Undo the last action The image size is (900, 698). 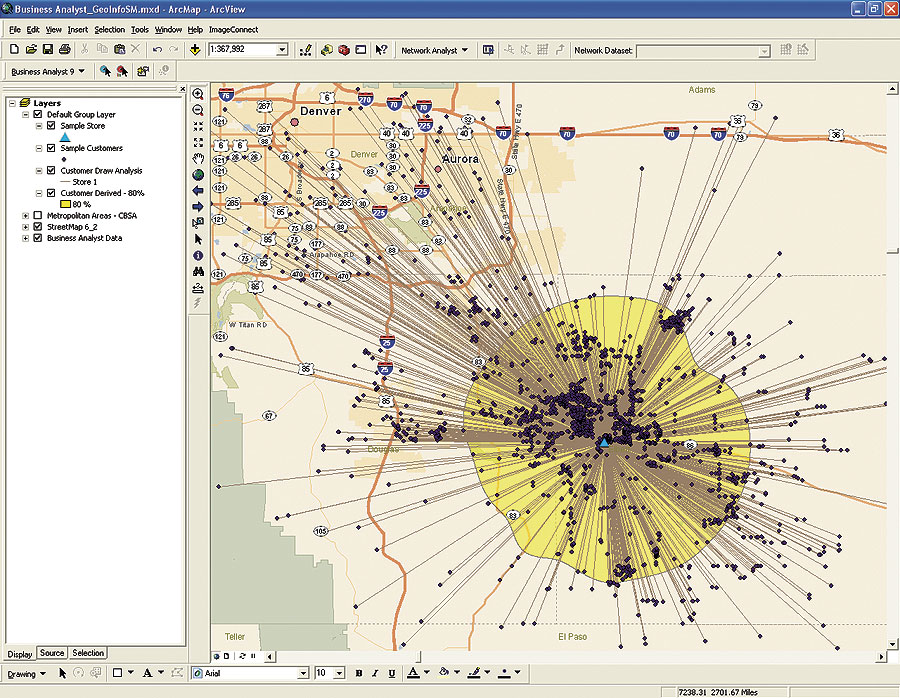(157, 50)
